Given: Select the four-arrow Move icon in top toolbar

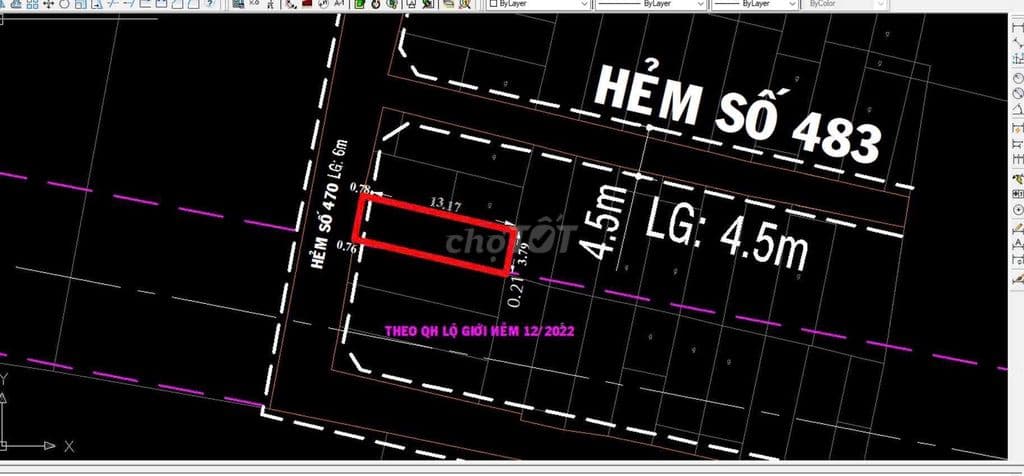Looking at the screenshot, I should pos(49,4).
